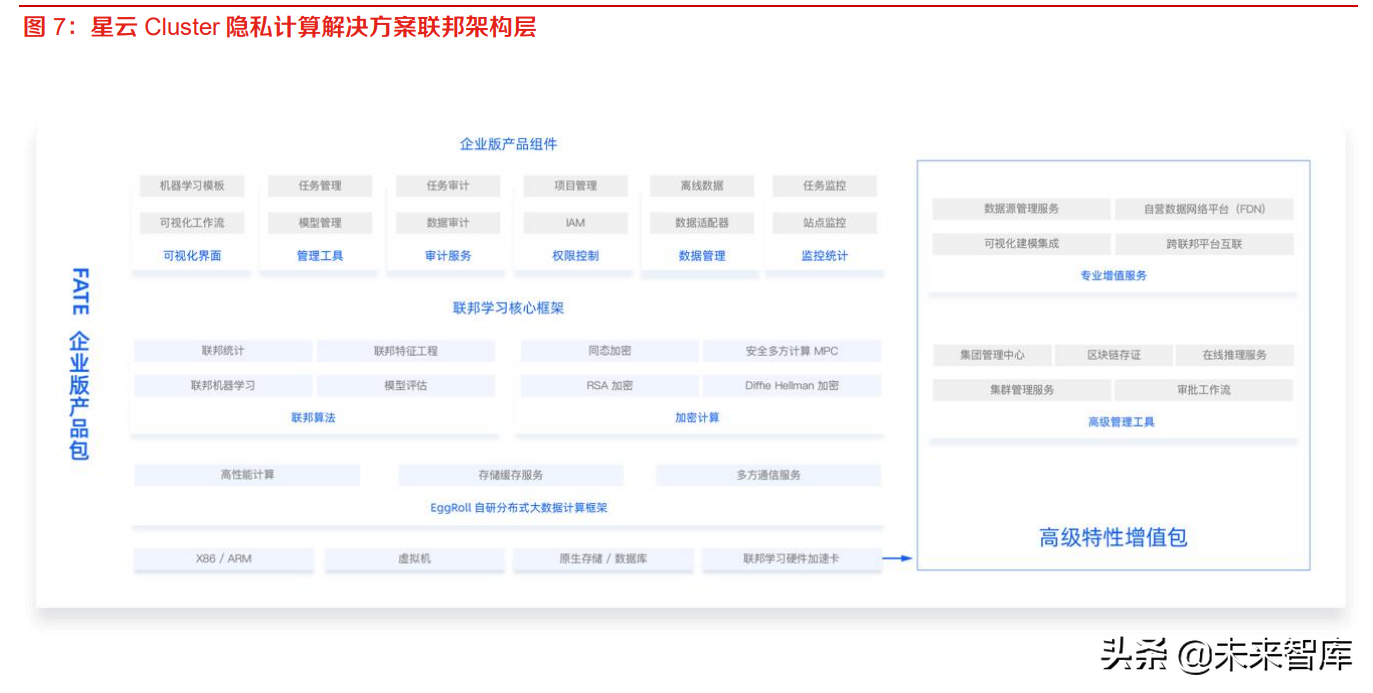1373x693 pixels.
Task: Expand the 高级管理工具 section
Action: pyautogui.click(x=1112, y=421)
